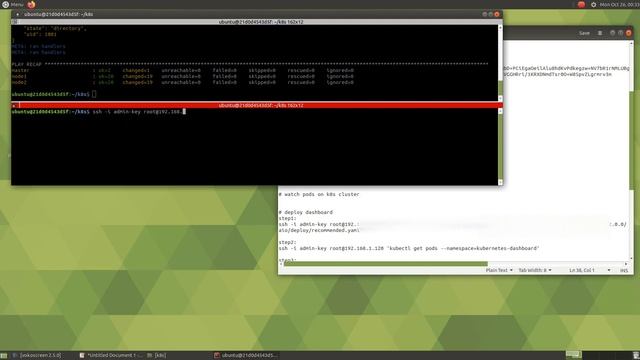Image resolution: width=640 pixels, height=360 pixels.
Task: Focus the lower terminal pane ssh command line
Action: [x=98, y=111]
